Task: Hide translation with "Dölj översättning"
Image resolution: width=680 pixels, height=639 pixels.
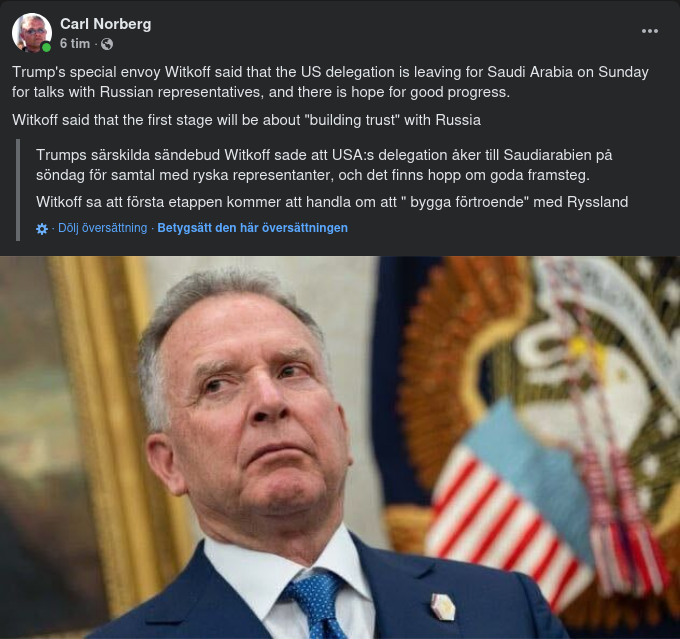Action: point(103,228)
